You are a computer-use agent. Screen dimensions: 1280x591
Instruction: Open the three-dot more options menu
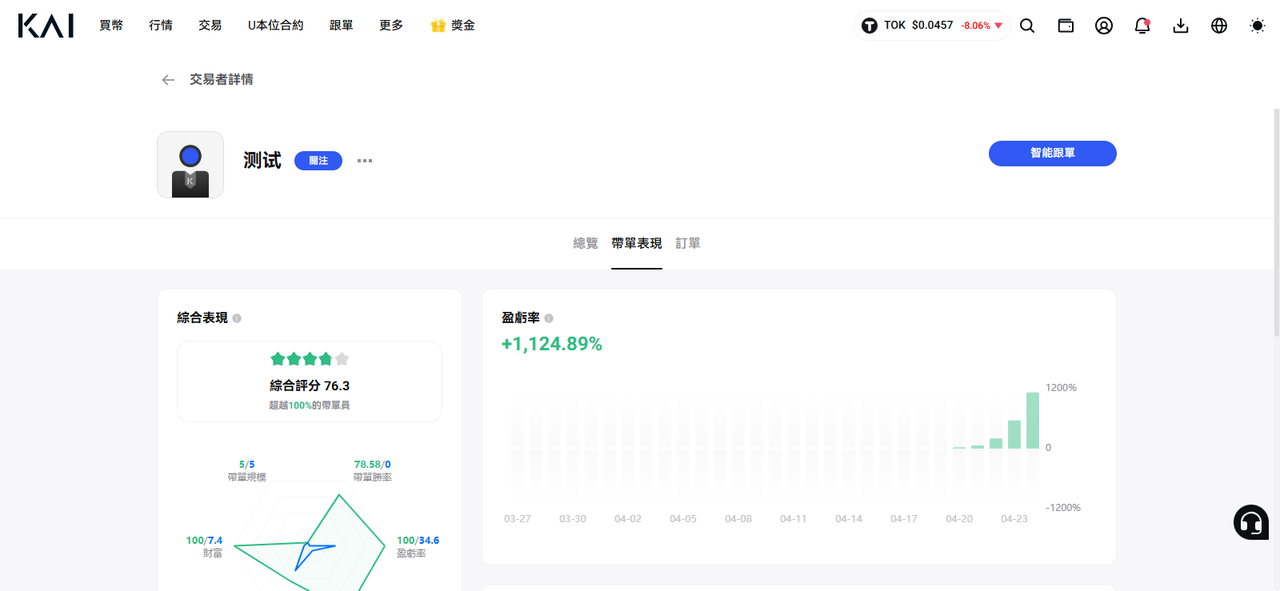365,160
